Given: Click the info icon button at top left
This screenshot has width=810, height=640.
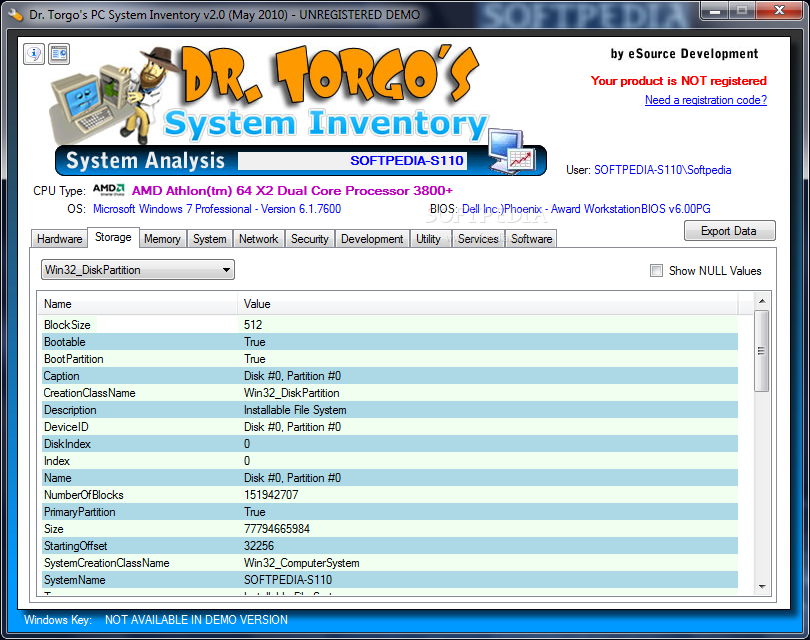Looking at the screenshot, I should click(x=34, y=54).
